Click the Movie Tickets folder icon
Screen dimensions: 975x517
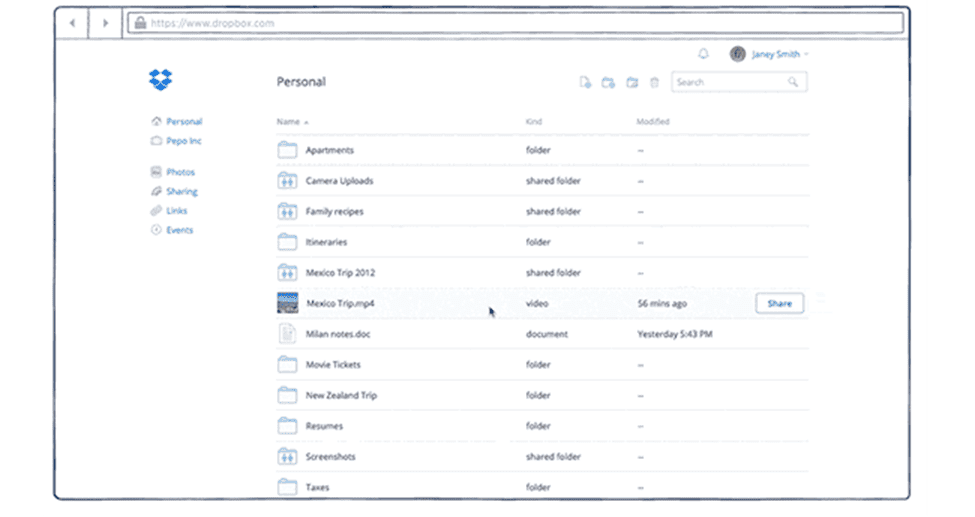point(287,364)
